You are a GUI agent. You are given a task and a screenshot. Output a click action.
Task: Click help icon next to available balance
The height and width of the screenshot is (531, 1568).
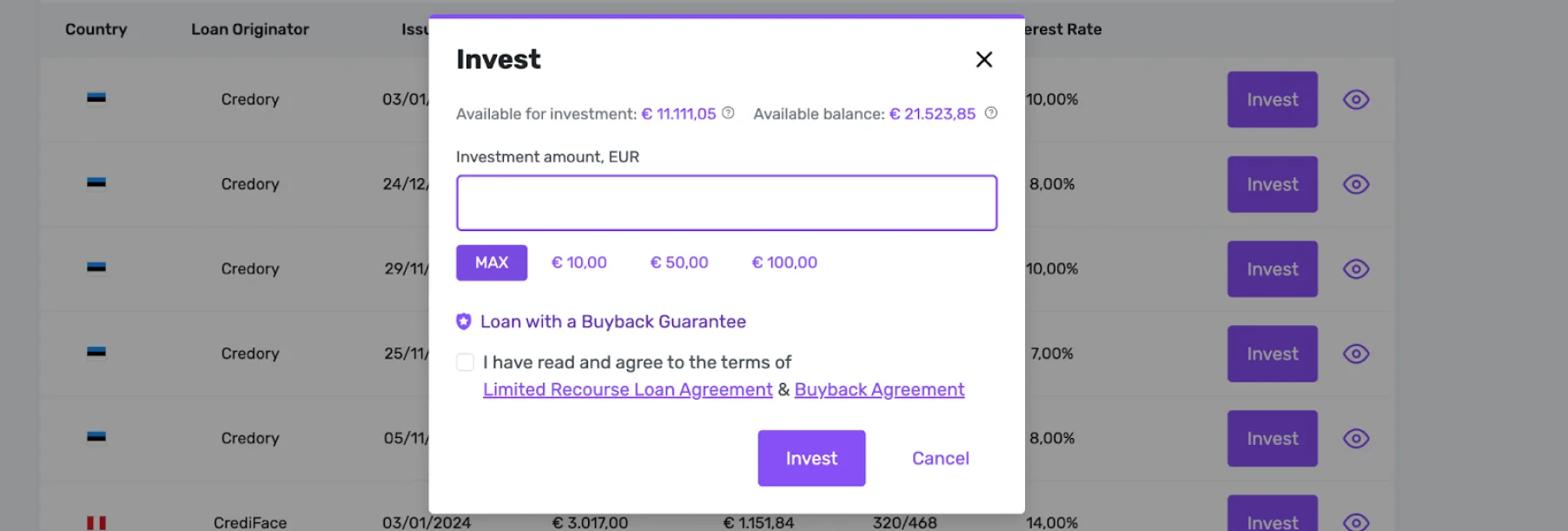click(x=990, y=113)
